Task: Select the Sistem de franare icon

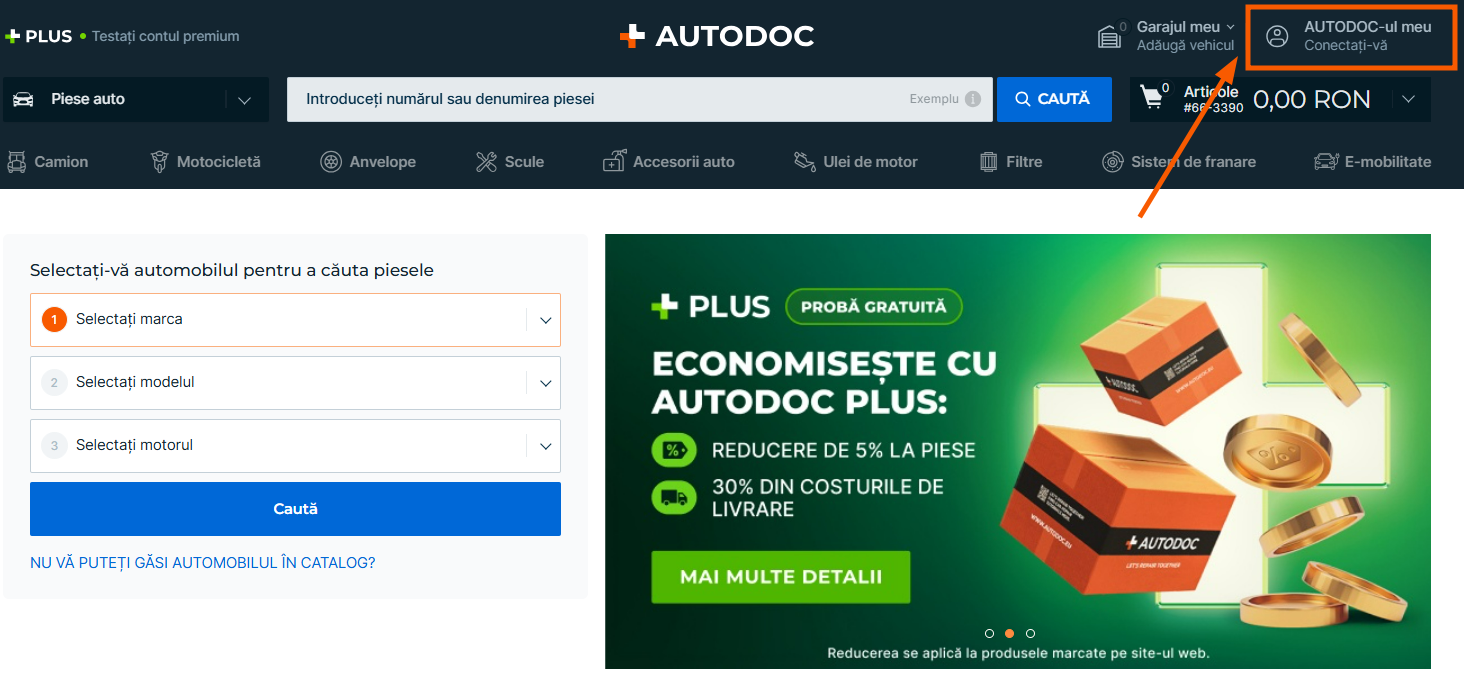Action: 1112,161
